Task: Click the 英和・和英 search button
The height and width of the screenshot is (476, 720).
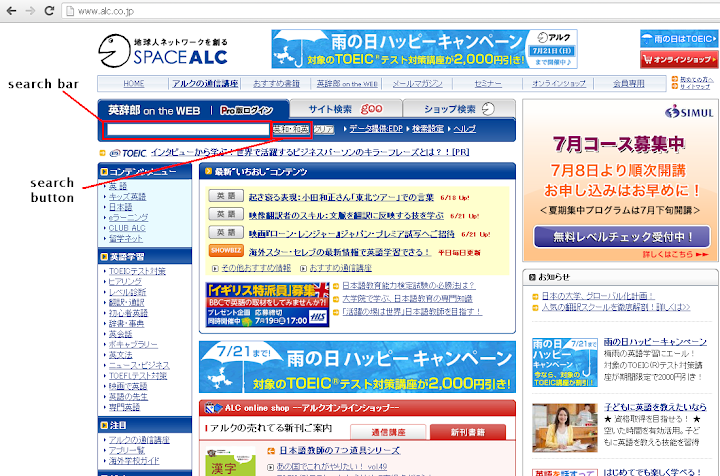Action: tap(291, 130)
